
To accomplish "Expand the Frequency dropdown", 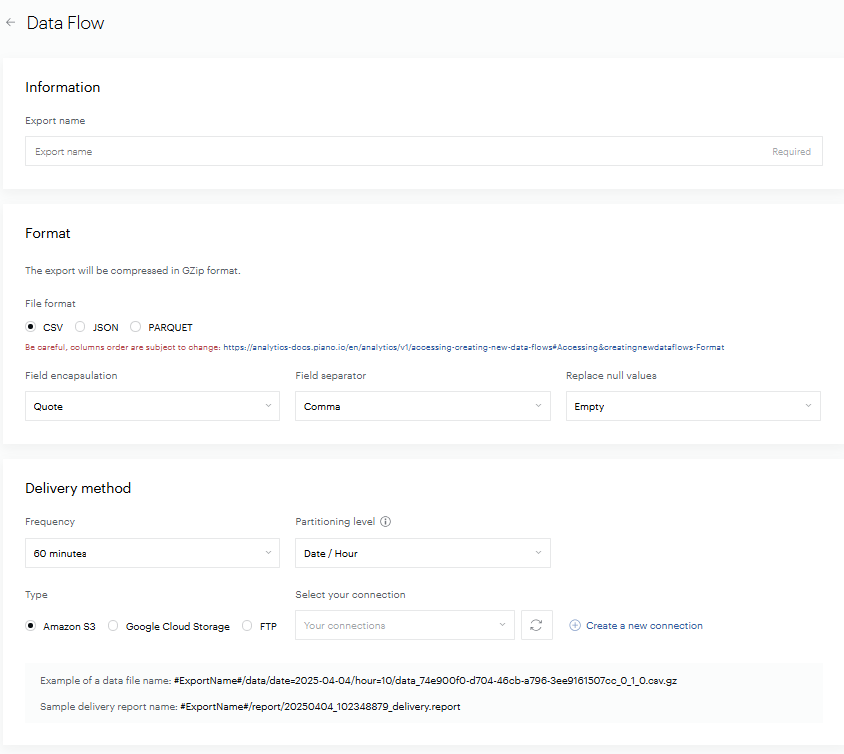I will [152, 553].
